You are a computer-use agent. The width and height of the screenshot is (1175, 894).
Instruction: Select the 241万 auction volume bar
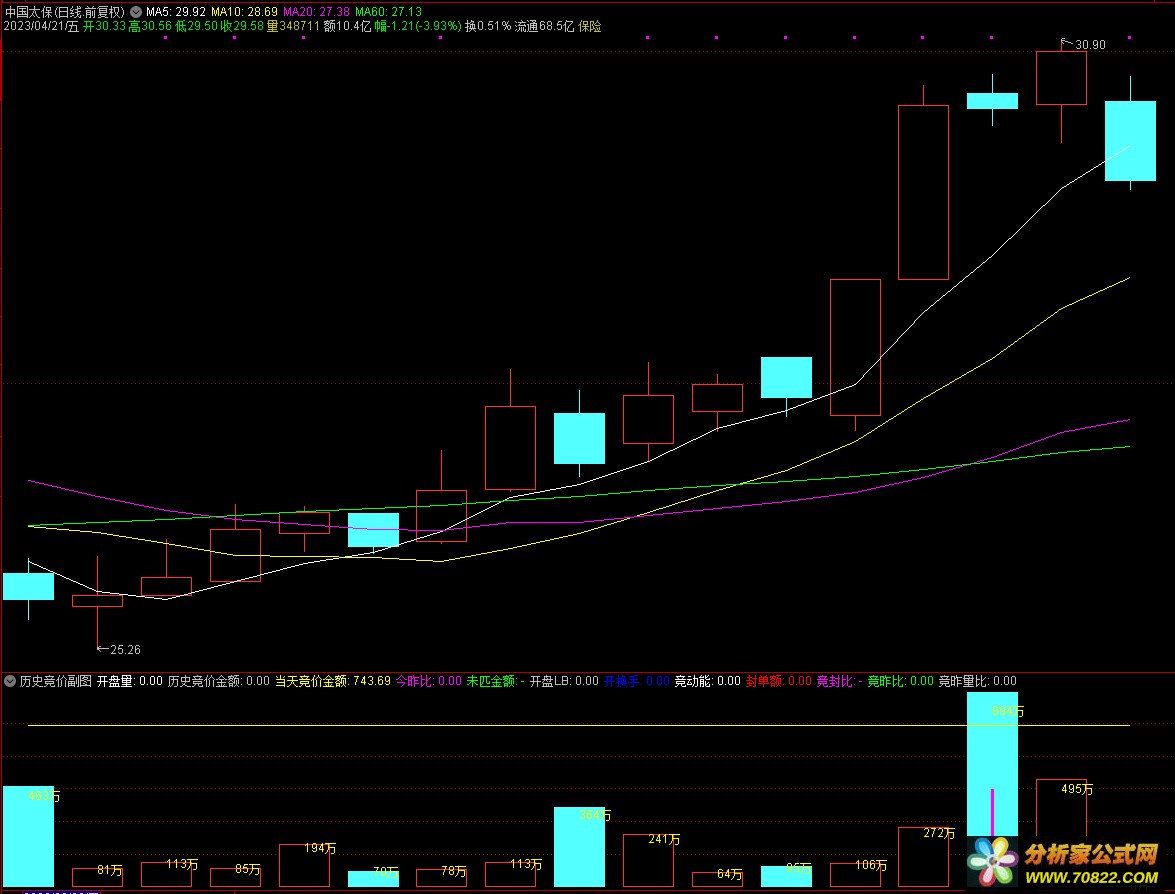tap(648, 860)
